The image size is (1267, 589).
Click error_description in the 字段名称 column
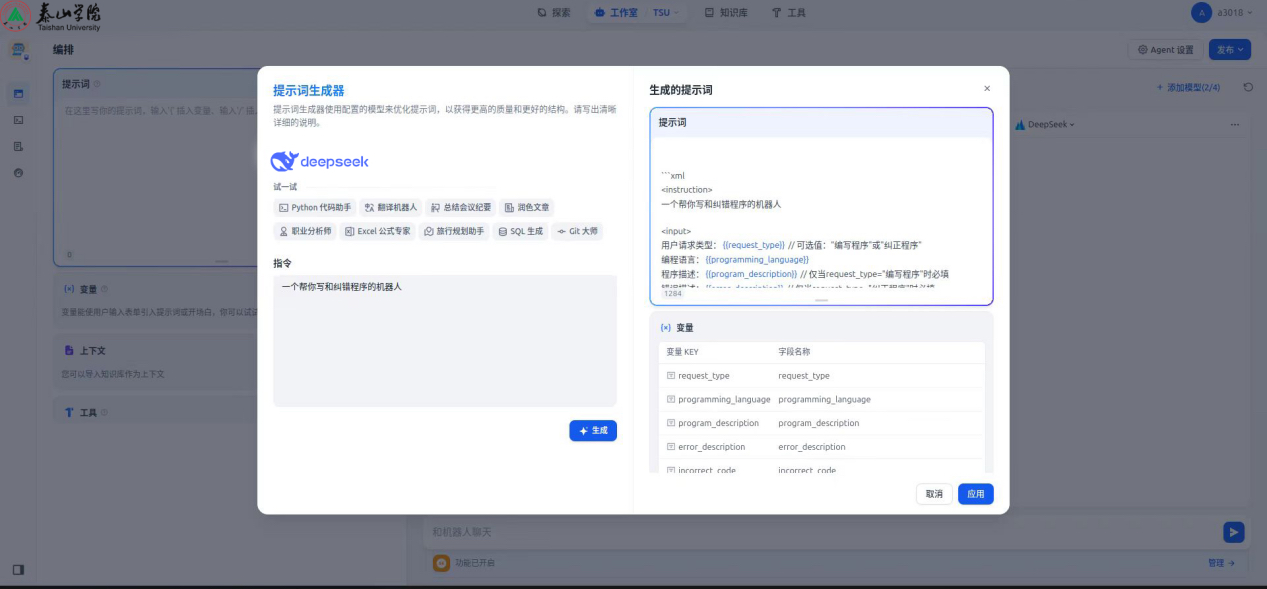(x=812, y=447)
